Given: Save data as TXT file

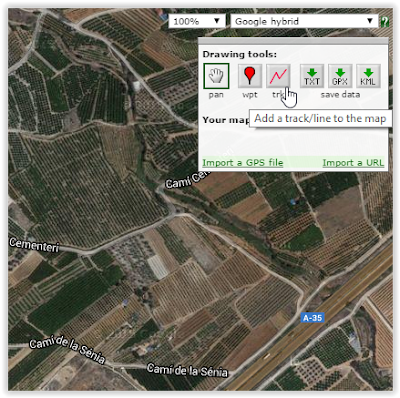Looking at the screenshot, I should click(x=312, y=76).
